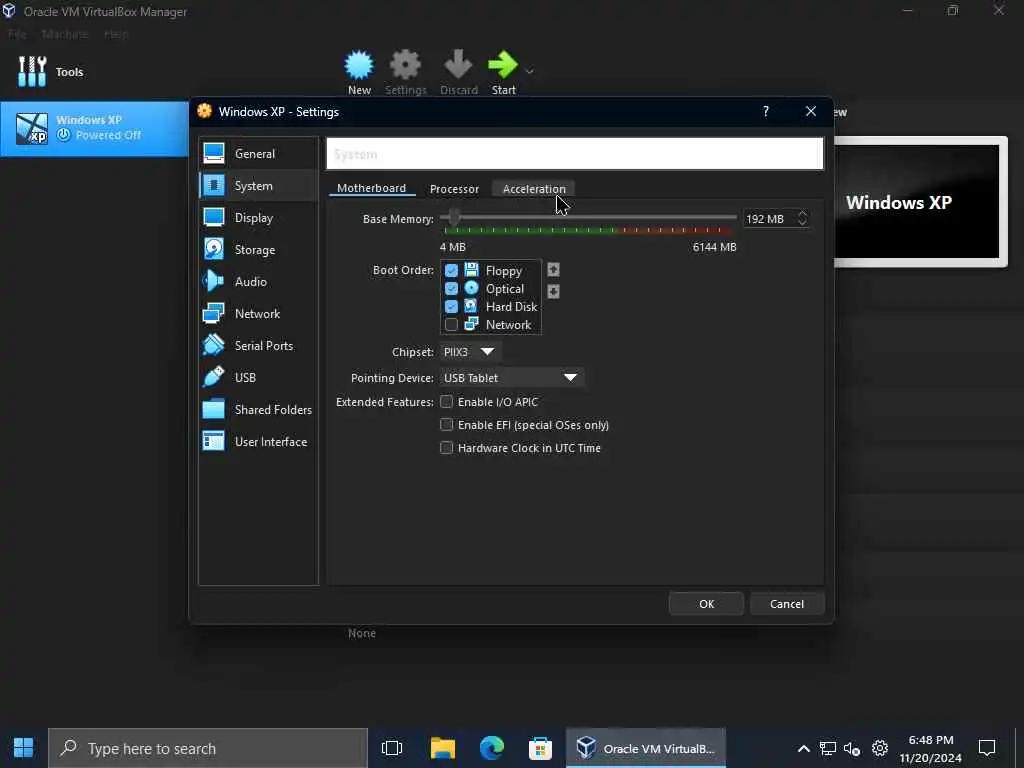The width and height of the screenshot is (1024, 768).
Task: Open the Chipset PIIX3 dropdown
Action: 470,351
